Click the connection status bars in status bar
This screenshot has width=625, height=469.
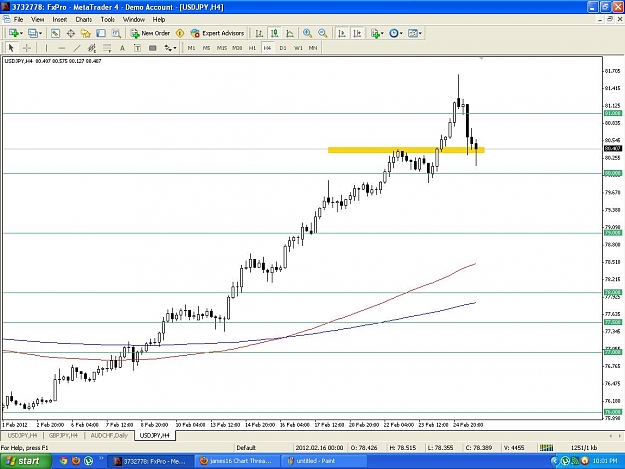tap(546, 447)
